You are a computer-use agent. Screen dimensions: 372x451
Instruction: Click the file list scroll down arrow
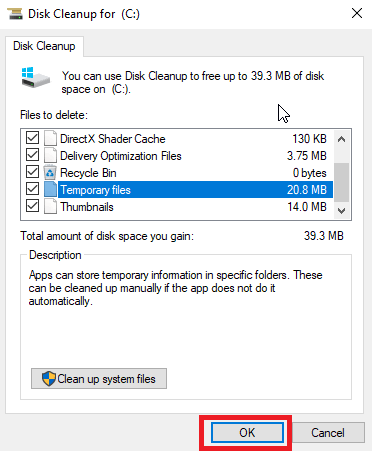tap(341, 211)
